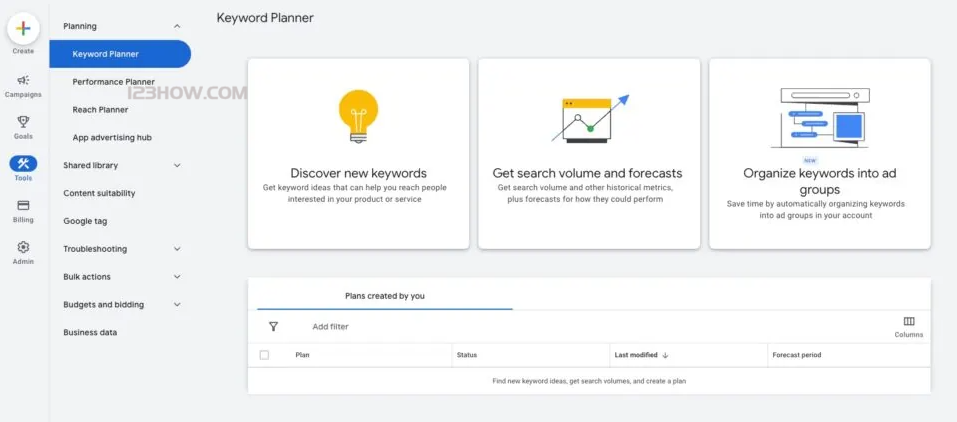The height and width of the screenshot is (422, 957).
Task: Toggle the select-all plans checkbox
Action: pyautogui.click(x=264, y=355)
